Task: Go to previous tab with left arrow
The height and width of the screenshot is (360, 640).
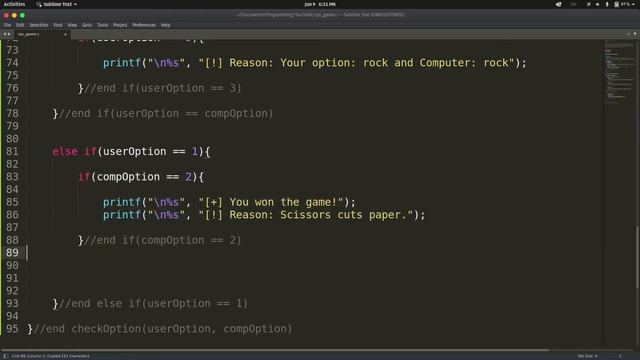Action: (x=4, y=34)
